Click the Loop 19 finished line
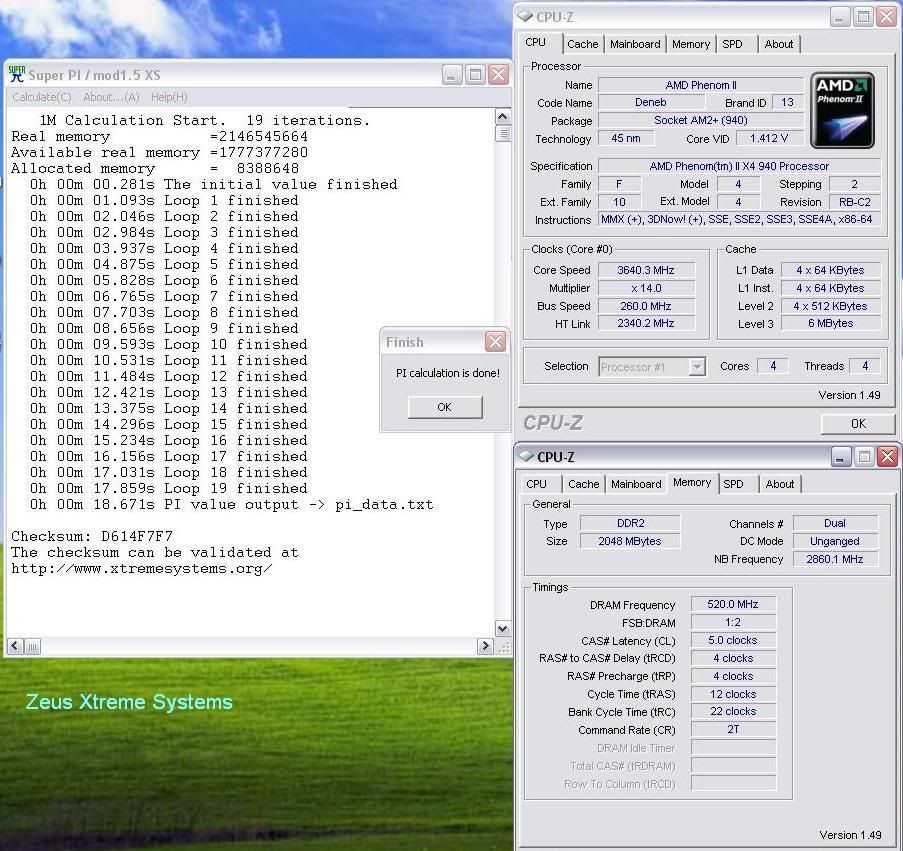The width and height of the screenshot is (903, 851). [x=168, y=489]
